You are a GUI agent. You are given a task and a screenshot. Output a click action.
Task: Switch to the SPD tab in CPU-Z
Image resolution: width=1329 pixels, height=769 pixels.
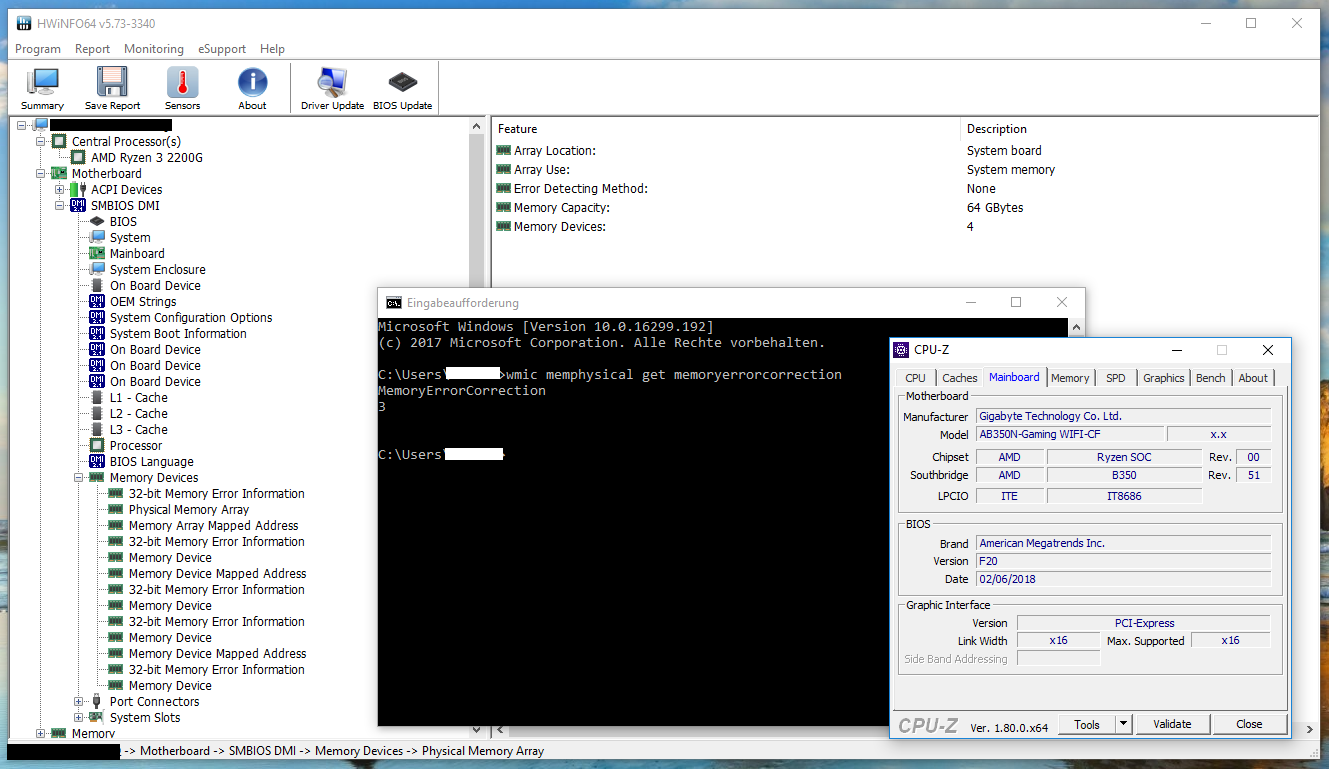click(x=1116, y=378)
